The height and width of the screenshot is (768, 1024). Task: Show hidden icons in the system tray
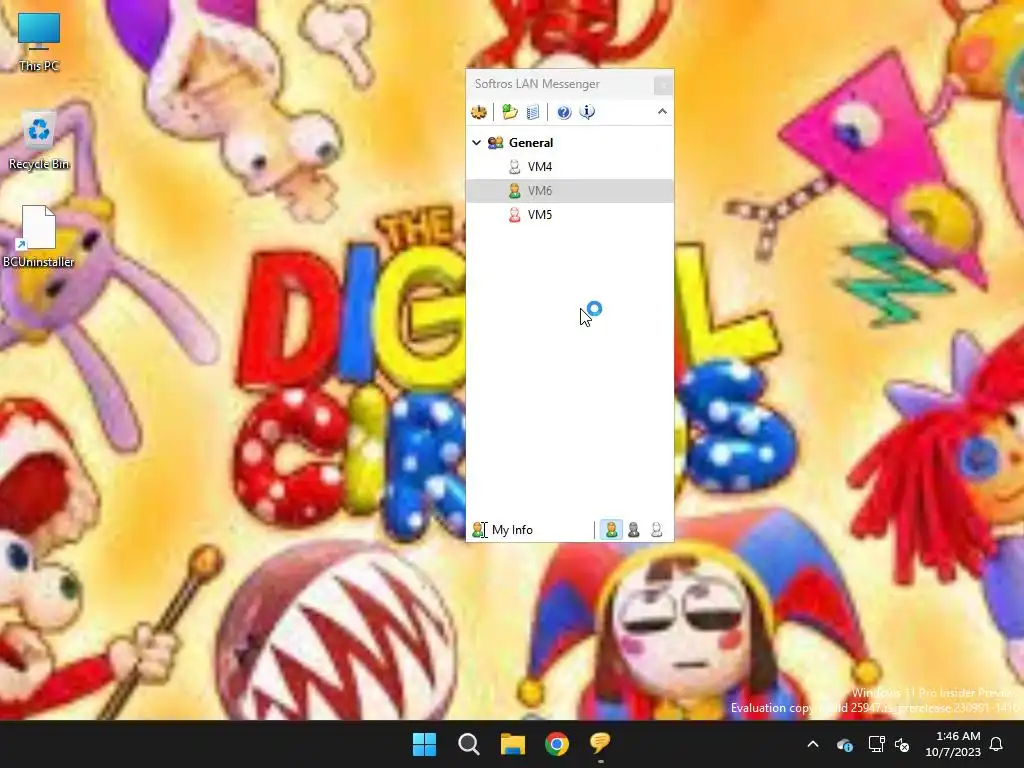(813, 744)
